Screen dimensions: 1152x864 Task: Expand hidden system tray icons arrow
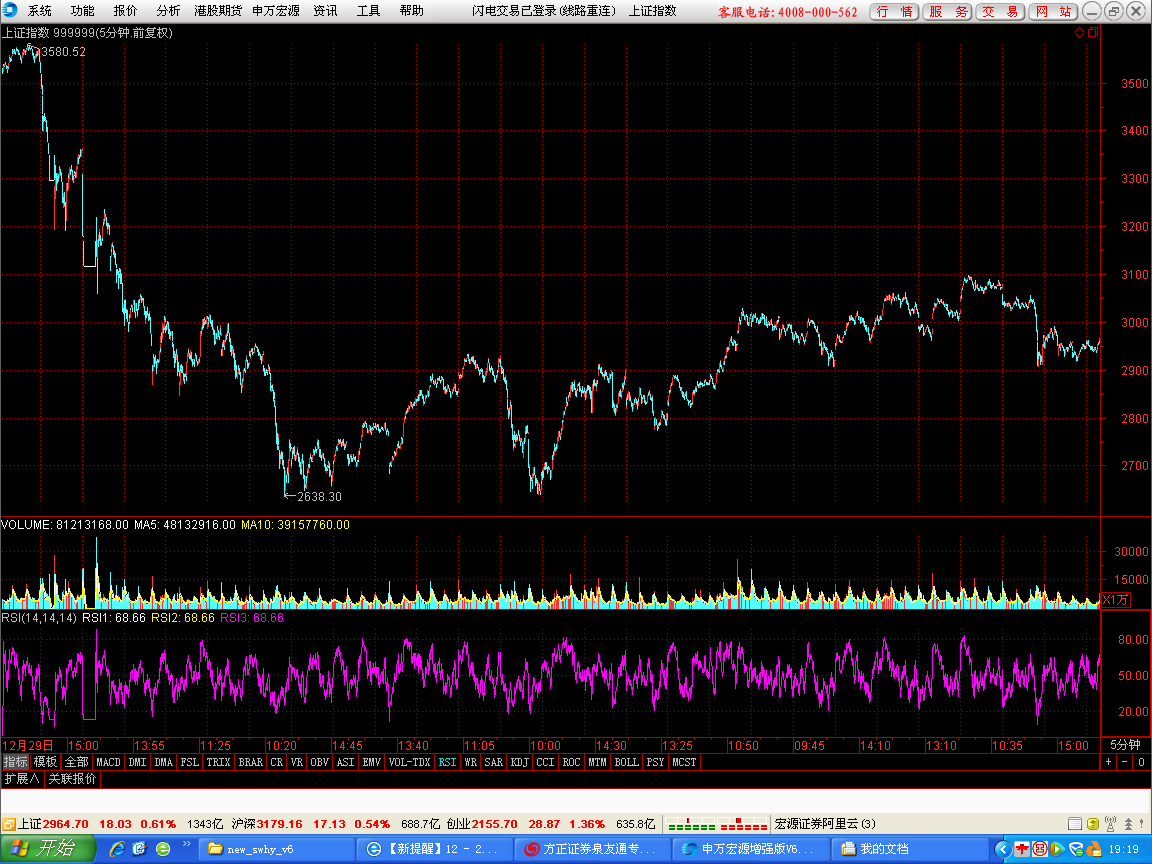click(1002, 849)
